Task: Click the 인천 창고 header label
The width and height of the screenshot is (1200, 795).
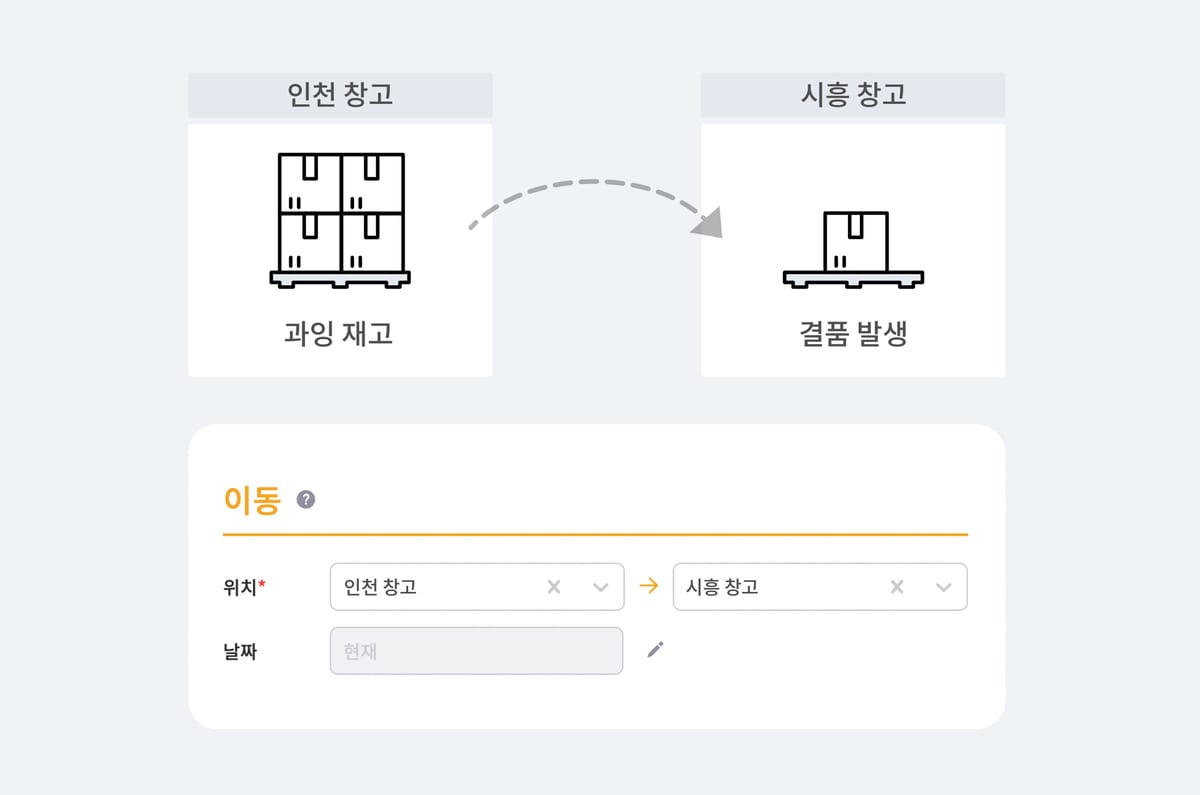Action: (340, 95)
